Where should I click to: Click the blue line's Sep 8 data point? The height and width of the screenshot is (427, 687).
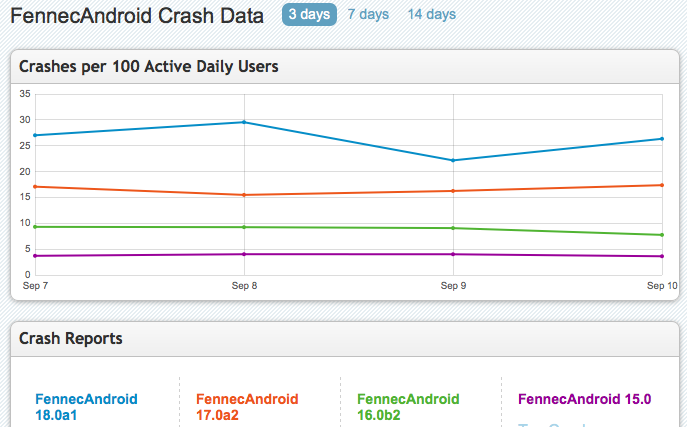[x=245, y=122]
